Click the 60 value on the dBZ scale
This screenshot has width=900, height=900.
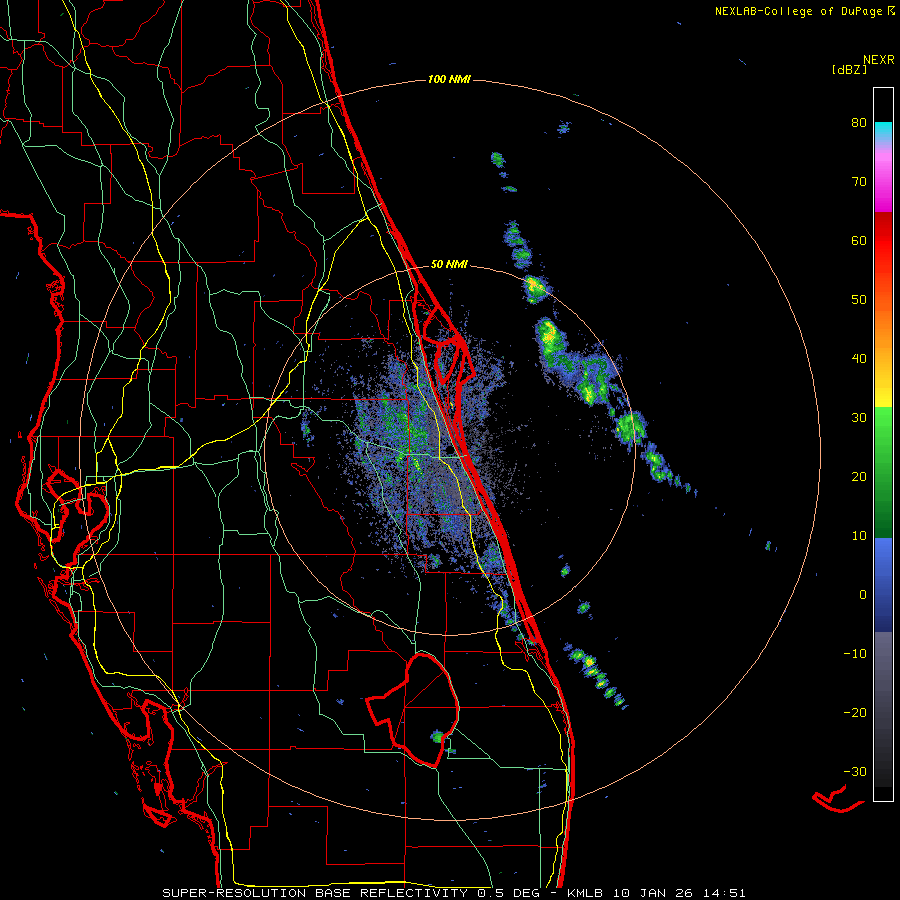tap(859, 240)
